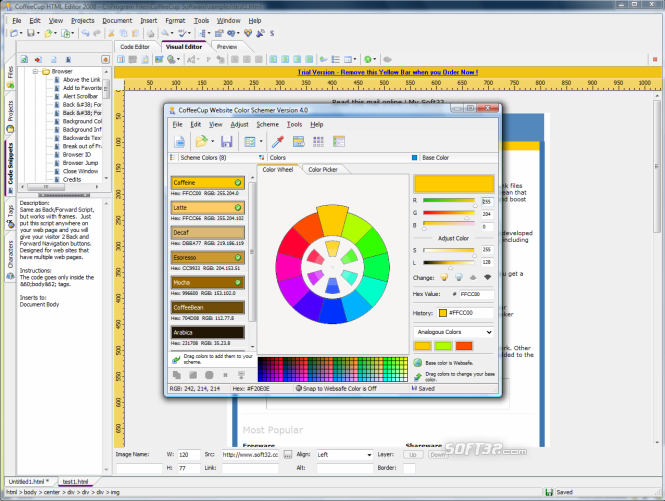
Task: Click the red arrow icon in snippets panel
Action: point(38,59)
